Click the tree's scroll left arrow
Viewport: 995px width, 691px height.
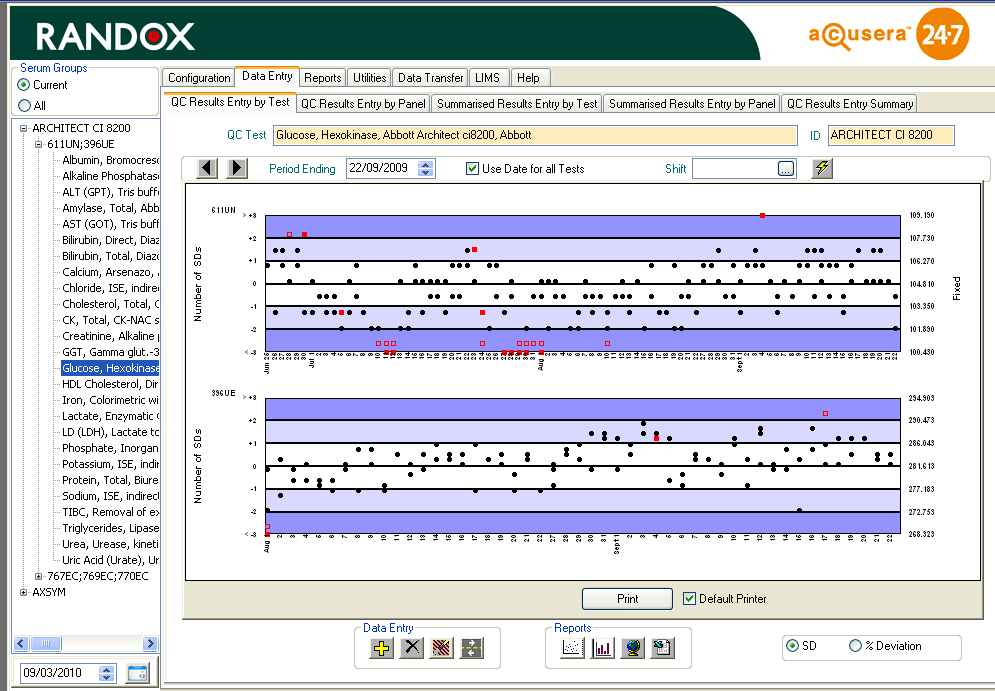(x=21, y=643)
